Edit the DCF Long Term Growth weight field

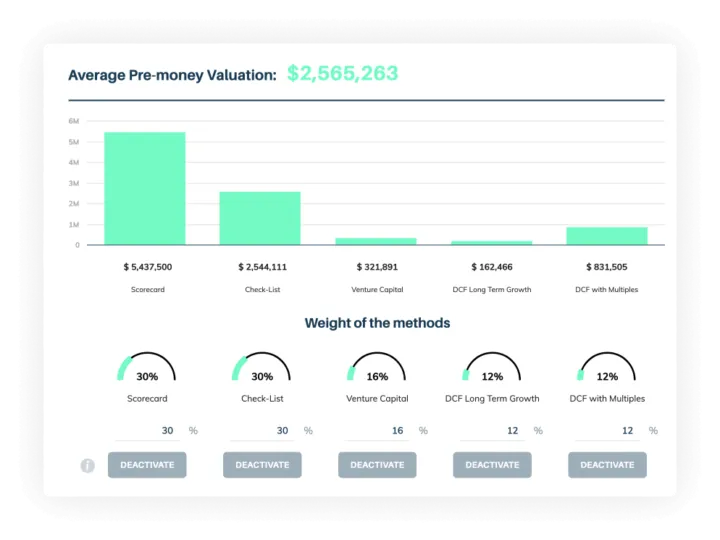coord(492,431)
